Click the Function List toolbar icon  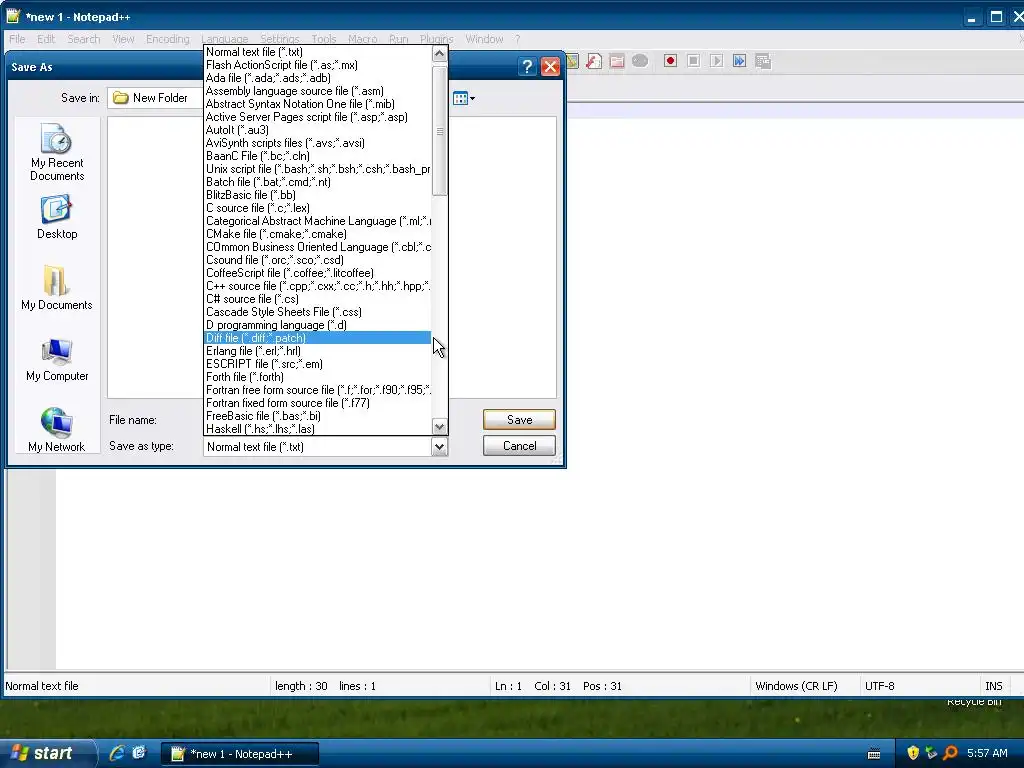click(594, 61)
